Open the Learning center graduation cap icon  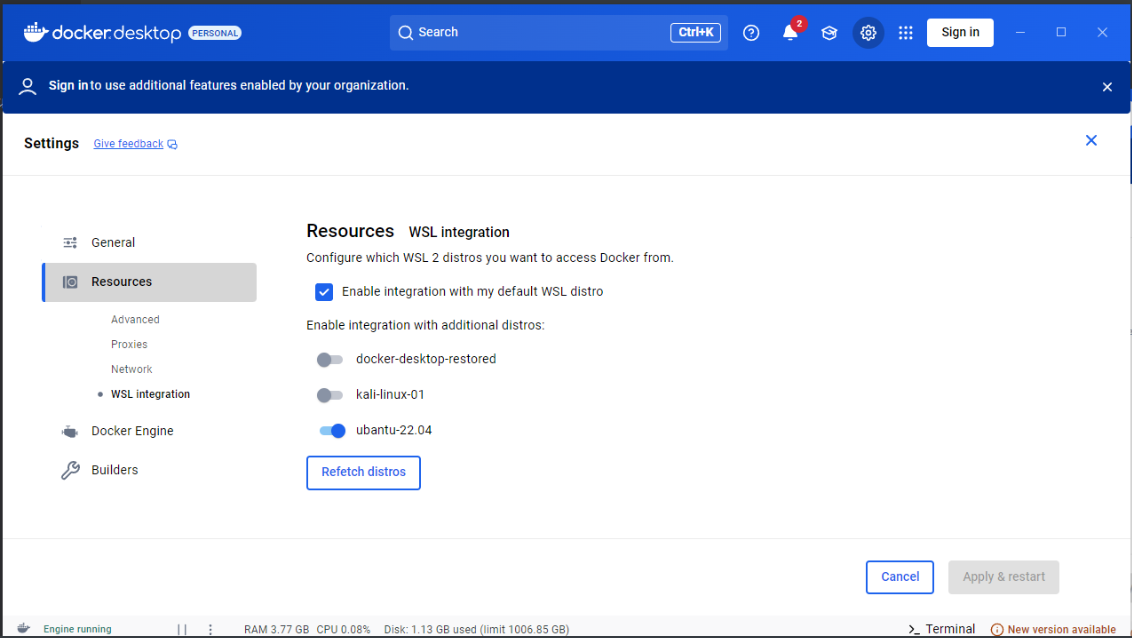pyautogui.click(x=829, y=32)
